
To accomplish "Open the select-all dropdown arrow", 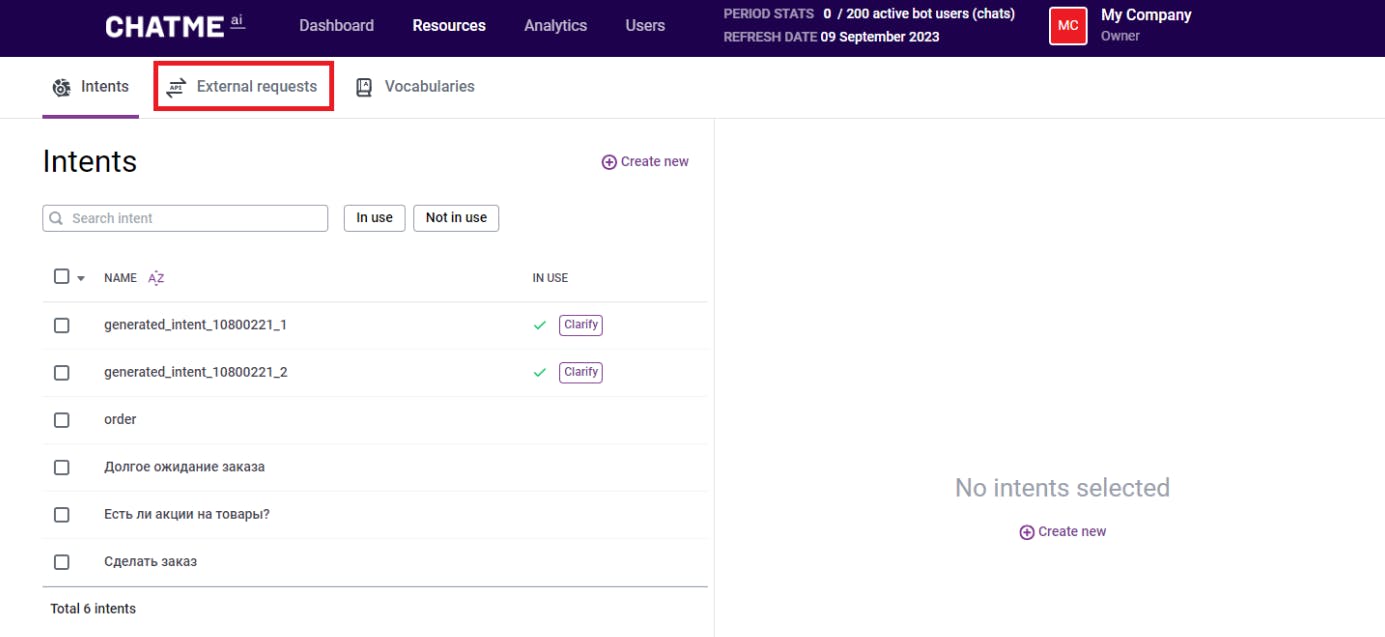I will coord(81,278).
